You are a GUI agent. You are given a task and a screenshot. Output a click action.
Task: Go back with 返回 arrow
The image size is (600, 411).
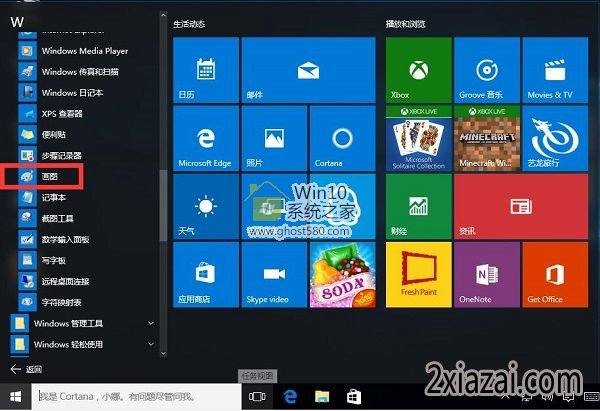coord(26,369)
